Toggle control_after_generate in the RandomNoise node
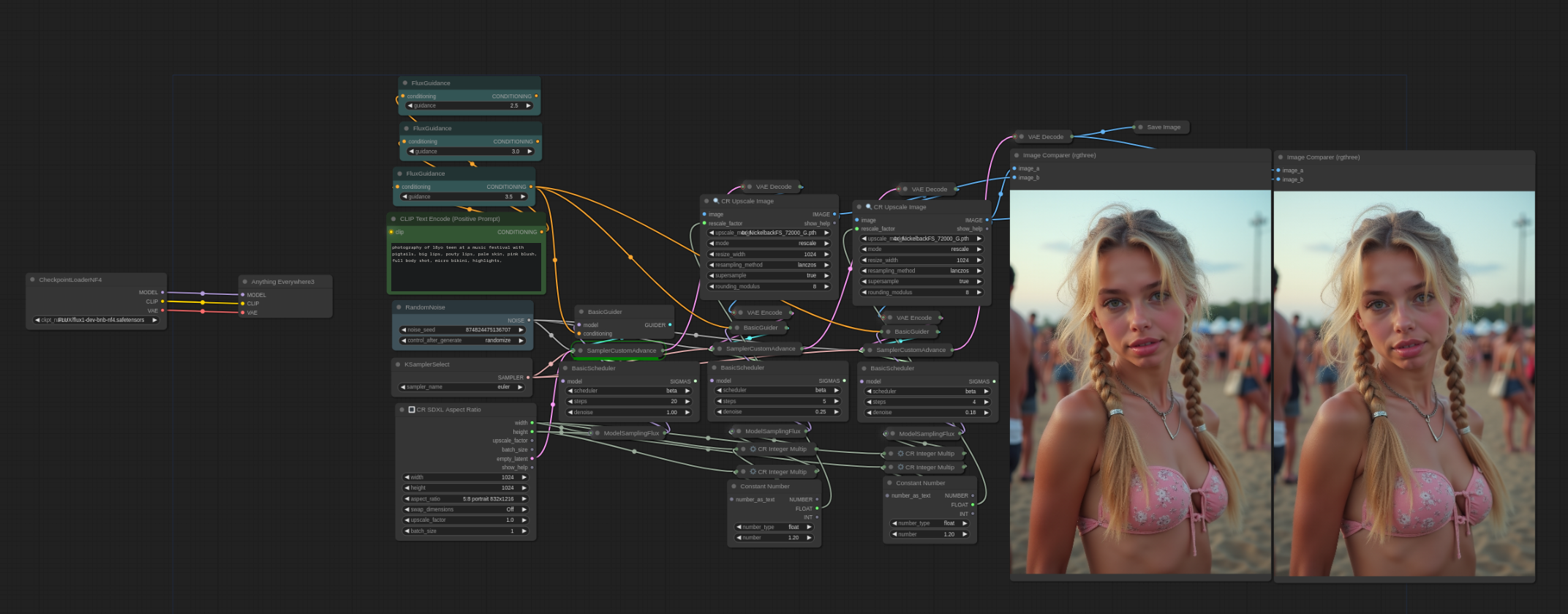Image resolution: width=1568 pixels, height=614 pixels. [x=462, y=340]
